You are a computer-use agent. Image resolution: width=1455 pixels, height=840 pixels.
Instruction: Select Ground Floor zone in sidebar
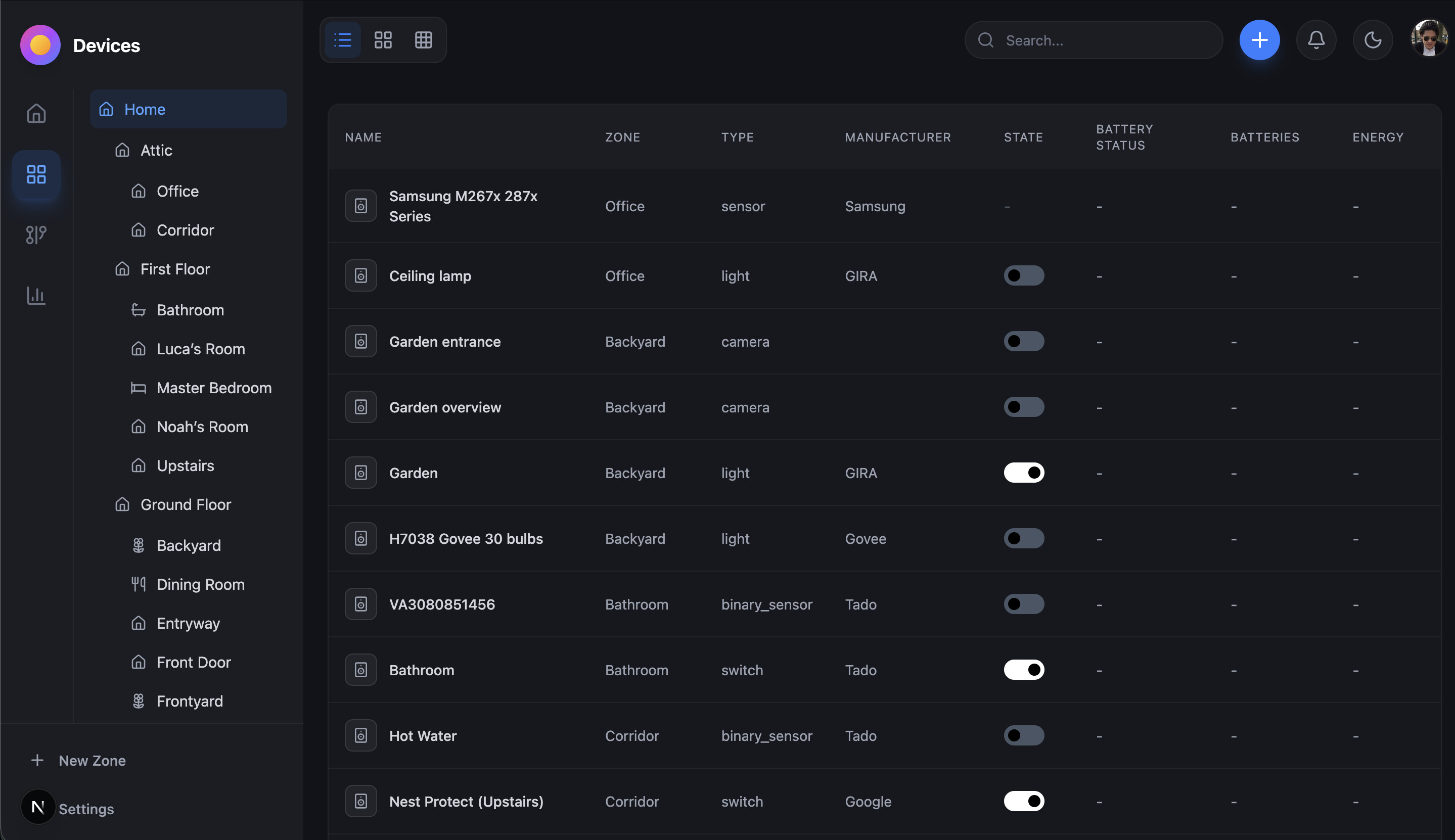coord(185,504)
